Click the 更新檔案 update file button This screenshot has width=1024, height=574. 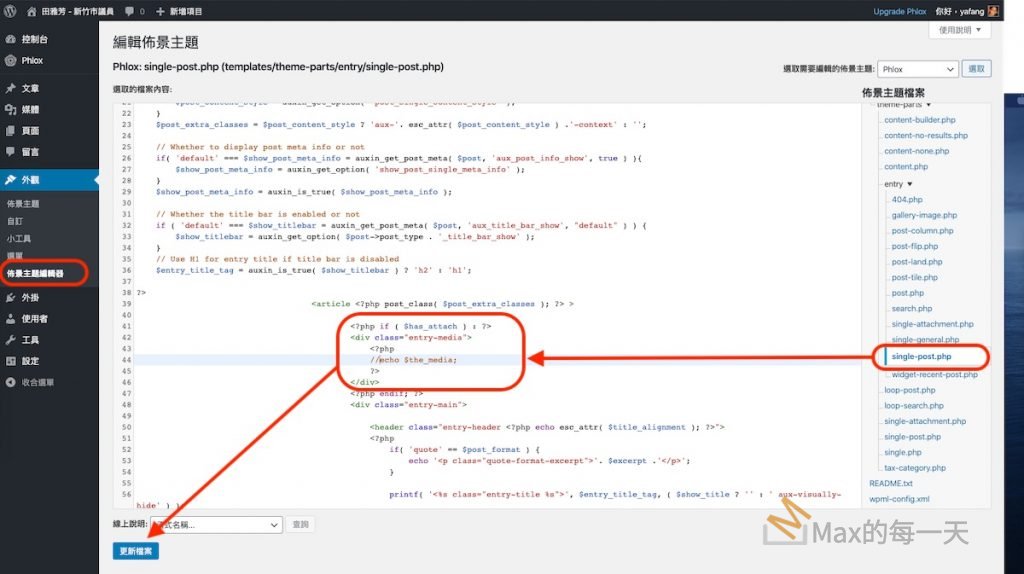136,551
